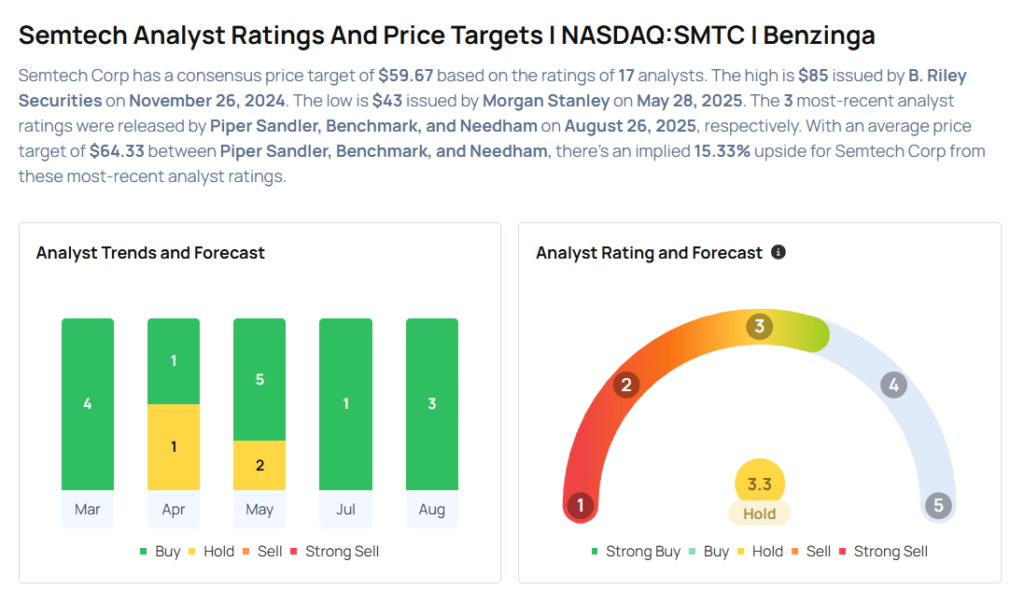Toggle the Hold legend in the trends chart

212,551
